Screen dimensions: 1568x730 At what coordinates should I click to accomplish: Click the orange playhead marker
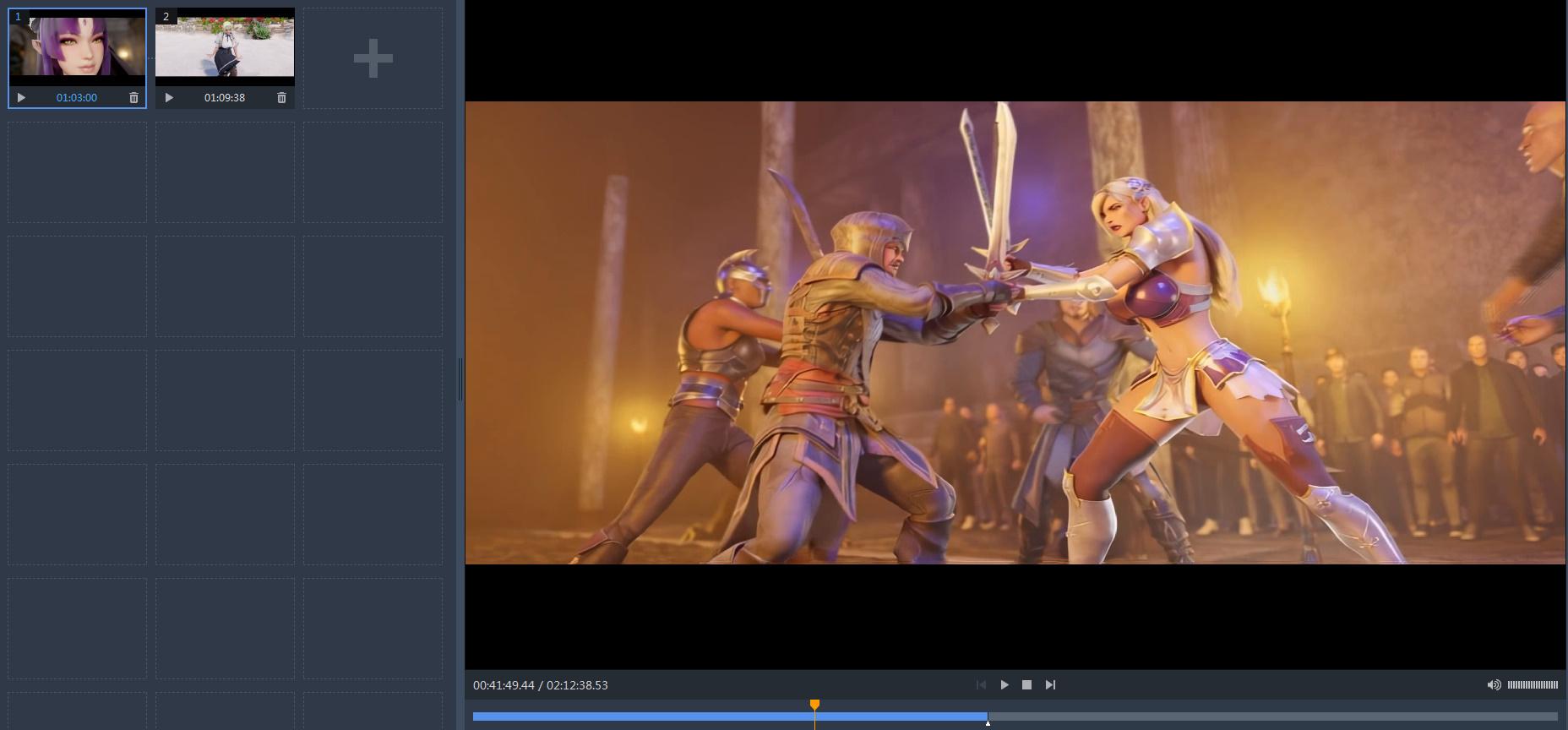point(814,705)
